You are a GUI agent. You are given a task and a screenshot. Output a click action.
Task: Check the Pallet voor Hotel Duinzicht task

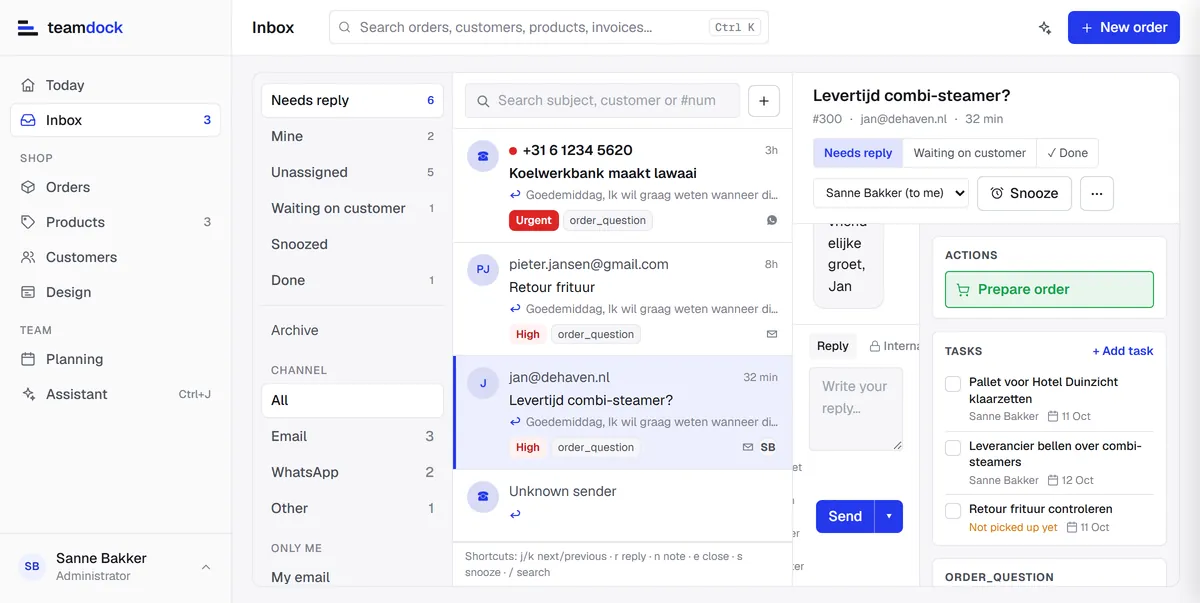(953, 384)
